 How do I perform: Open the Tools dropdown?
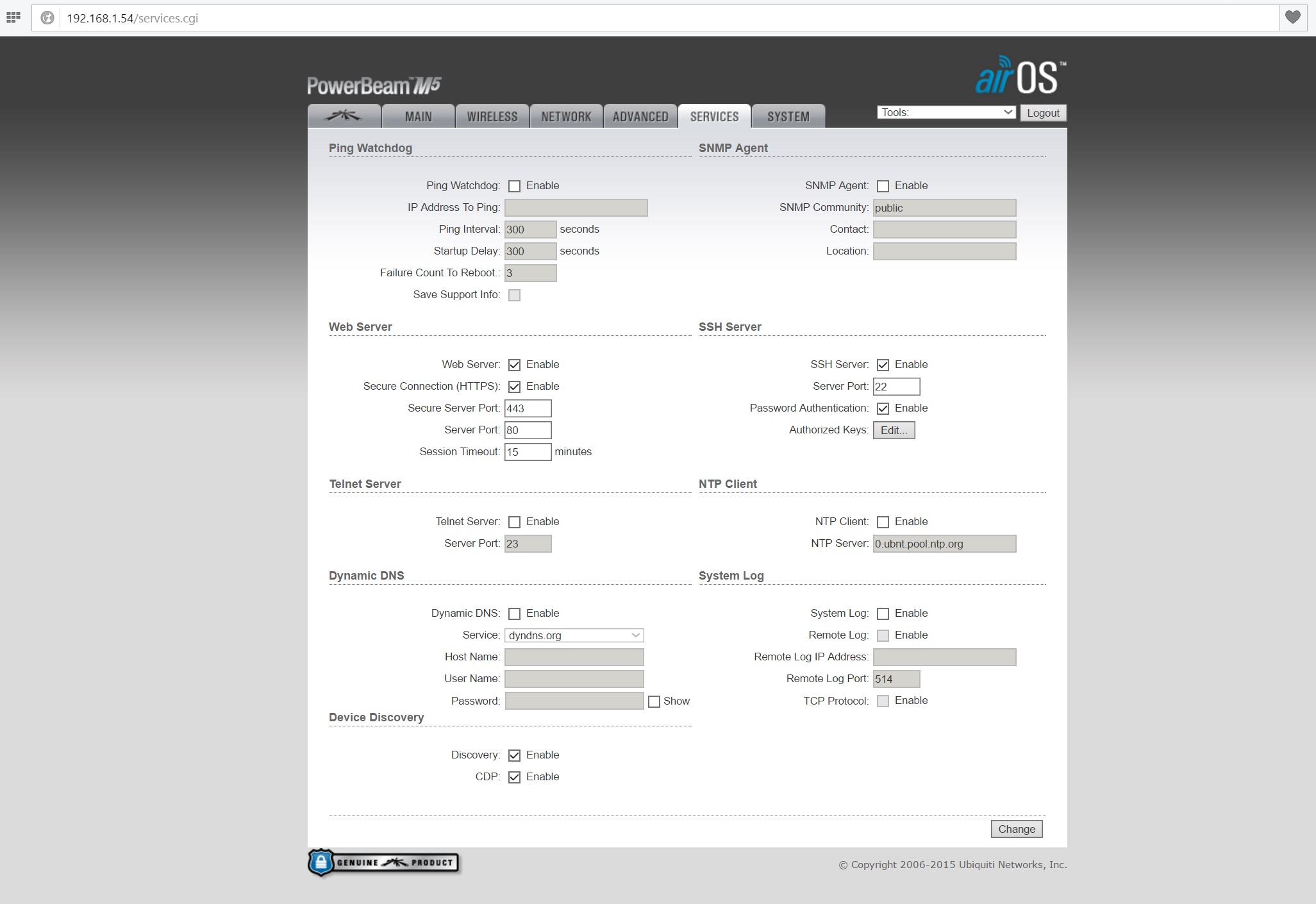click(x=946, y=112)
